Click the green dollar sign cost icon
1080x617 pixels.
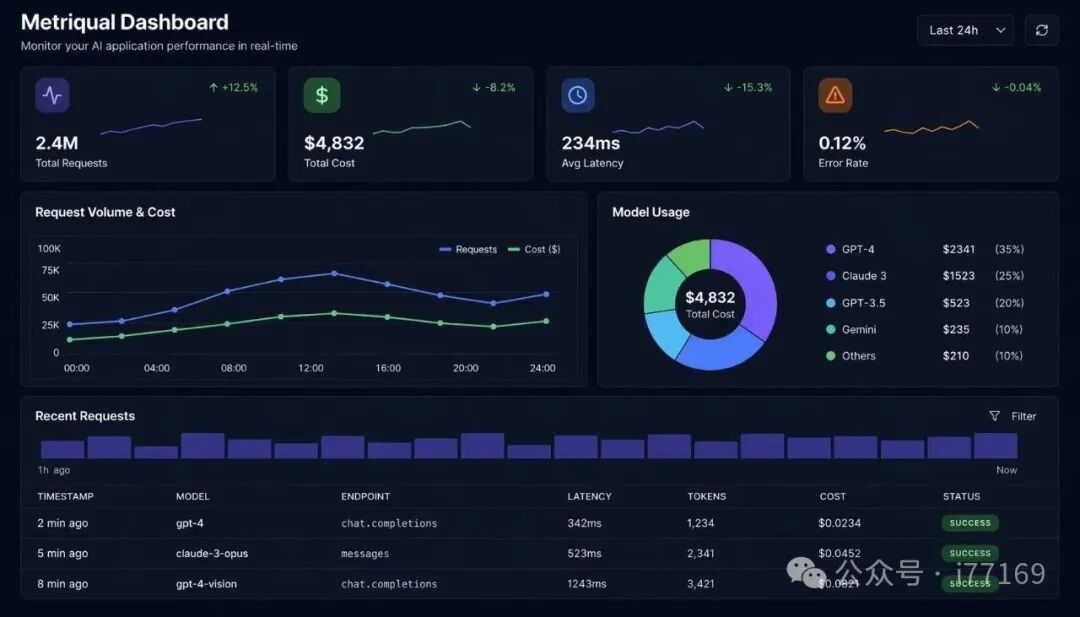click(322, 96)
